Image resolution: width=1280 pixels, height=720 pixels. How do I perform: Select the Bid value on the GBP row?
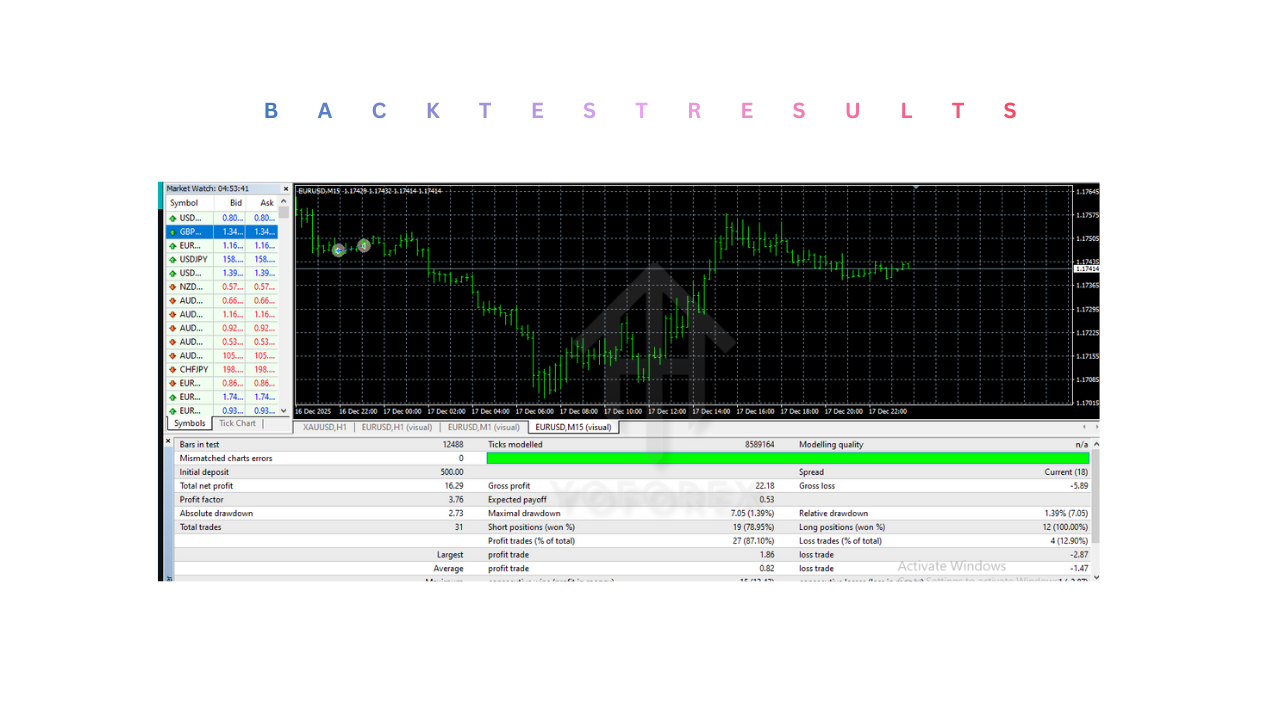click(231, 231)
